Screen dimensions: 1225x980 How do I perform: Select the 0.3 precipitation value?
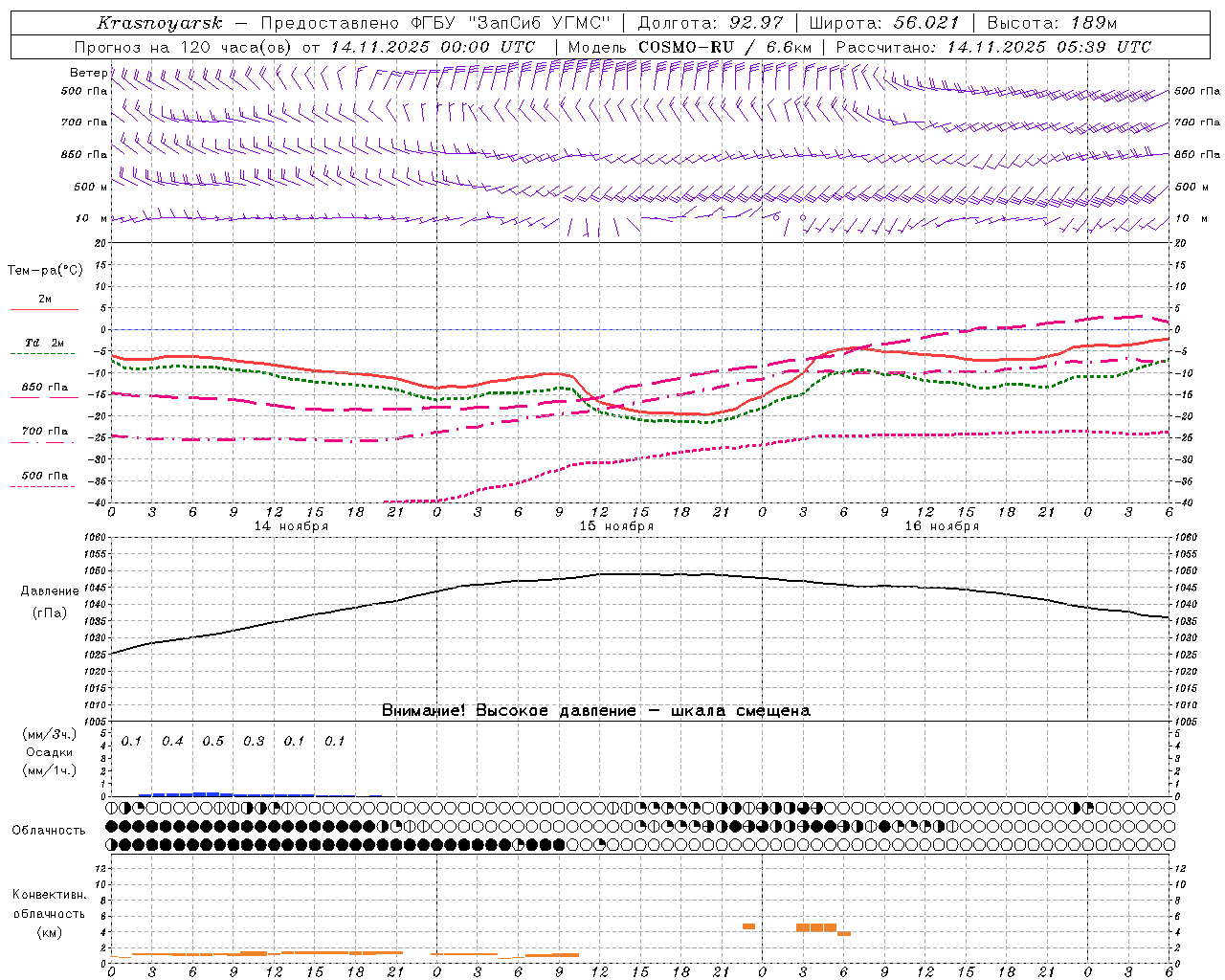coord(254,741)
